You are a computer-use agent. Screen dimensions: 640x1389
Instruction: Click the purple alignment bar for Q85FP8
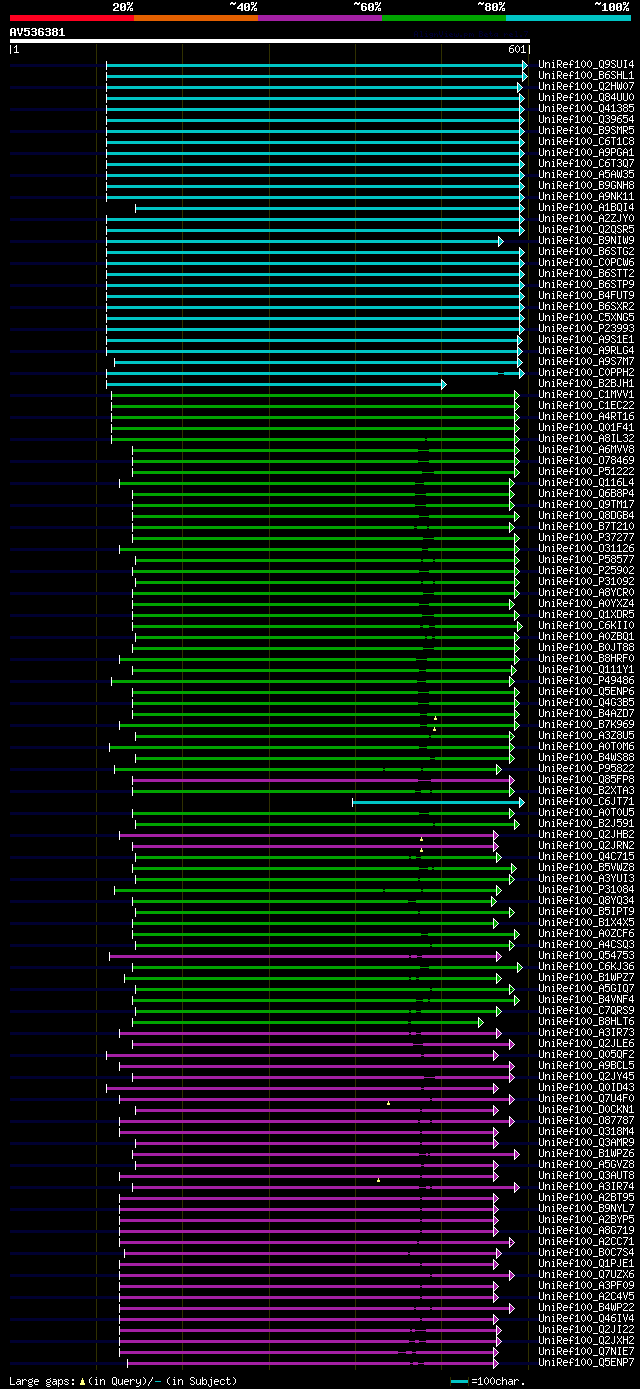pos(323,780)
